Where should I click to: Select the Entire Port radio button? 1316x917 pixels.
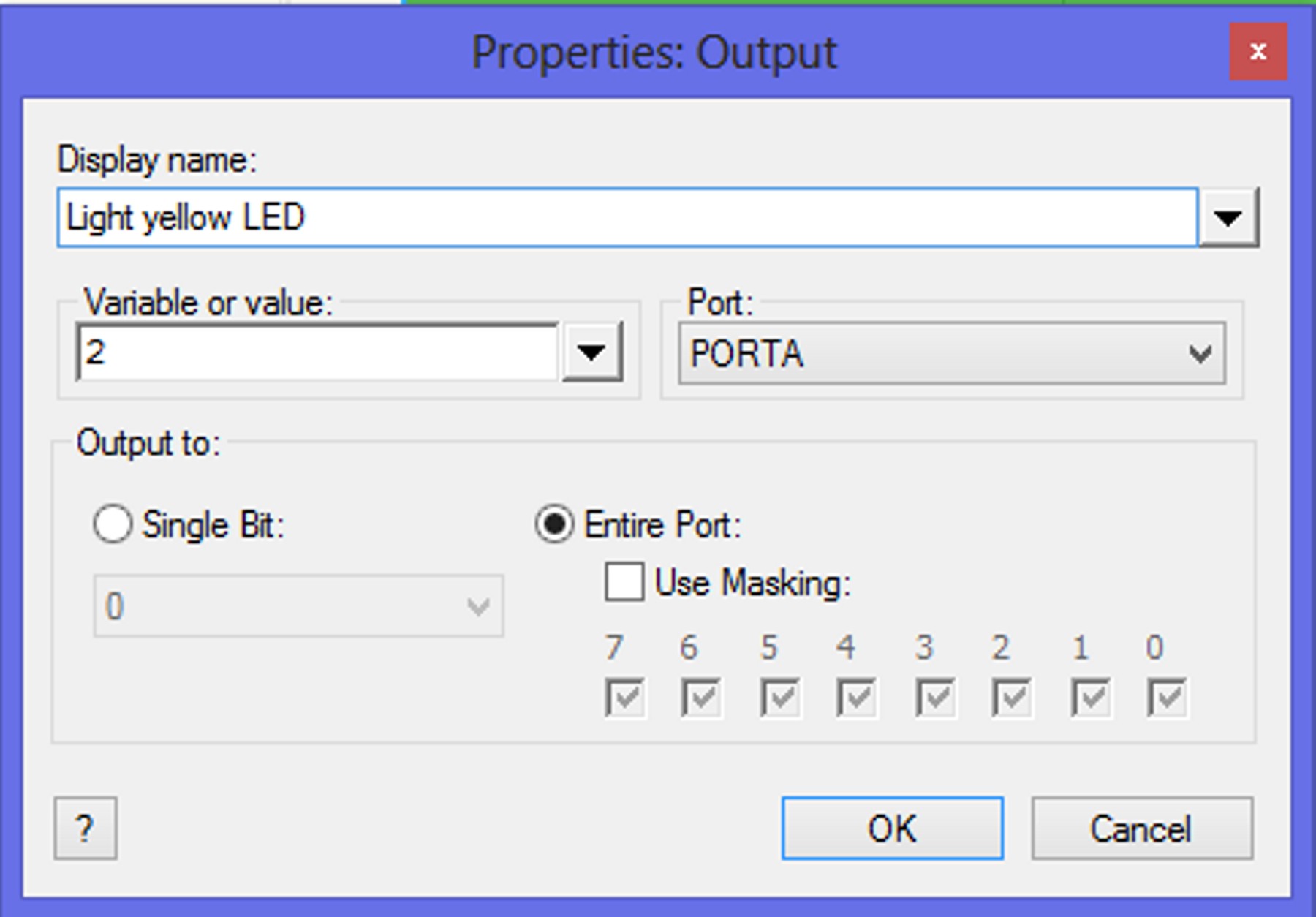tap(554, 524)
